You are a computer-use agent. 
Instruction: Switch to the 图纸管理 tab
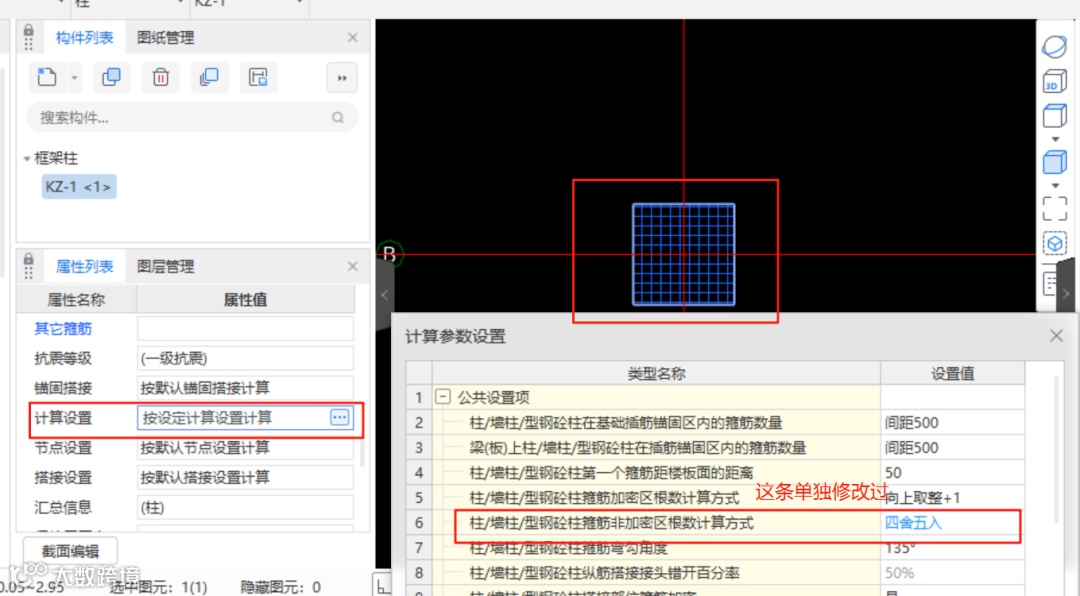(x=165, y=37)
